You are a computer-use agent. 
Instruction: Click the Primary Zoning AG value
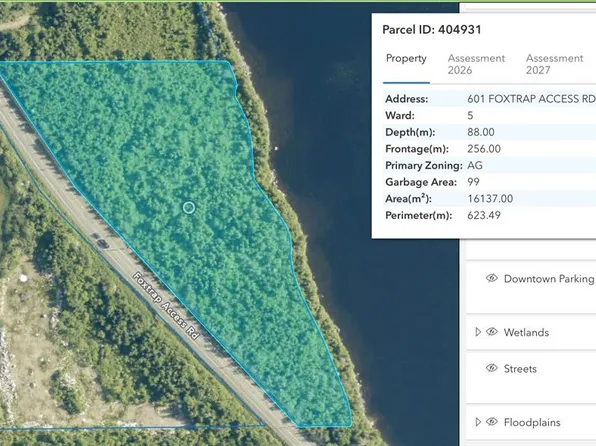(475, 165)
